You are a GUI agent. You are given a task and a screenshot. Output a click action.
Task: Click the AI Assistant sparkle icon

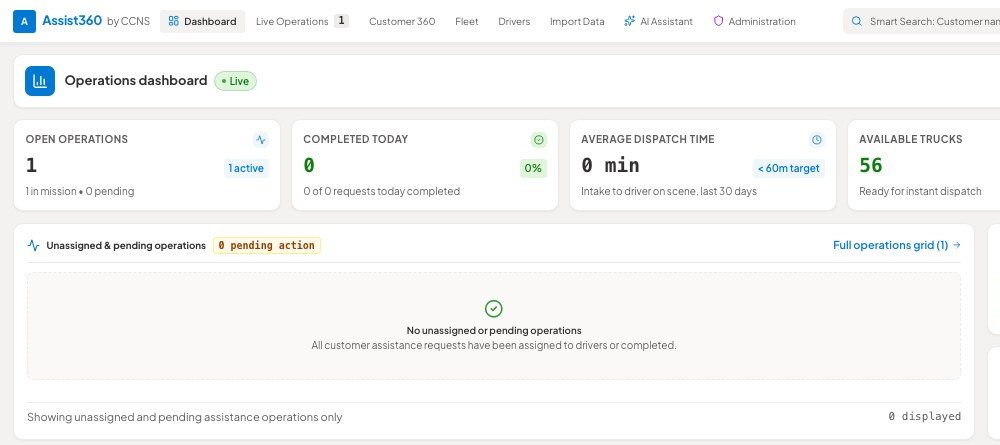pyautogui.click(x=629, y=21)
